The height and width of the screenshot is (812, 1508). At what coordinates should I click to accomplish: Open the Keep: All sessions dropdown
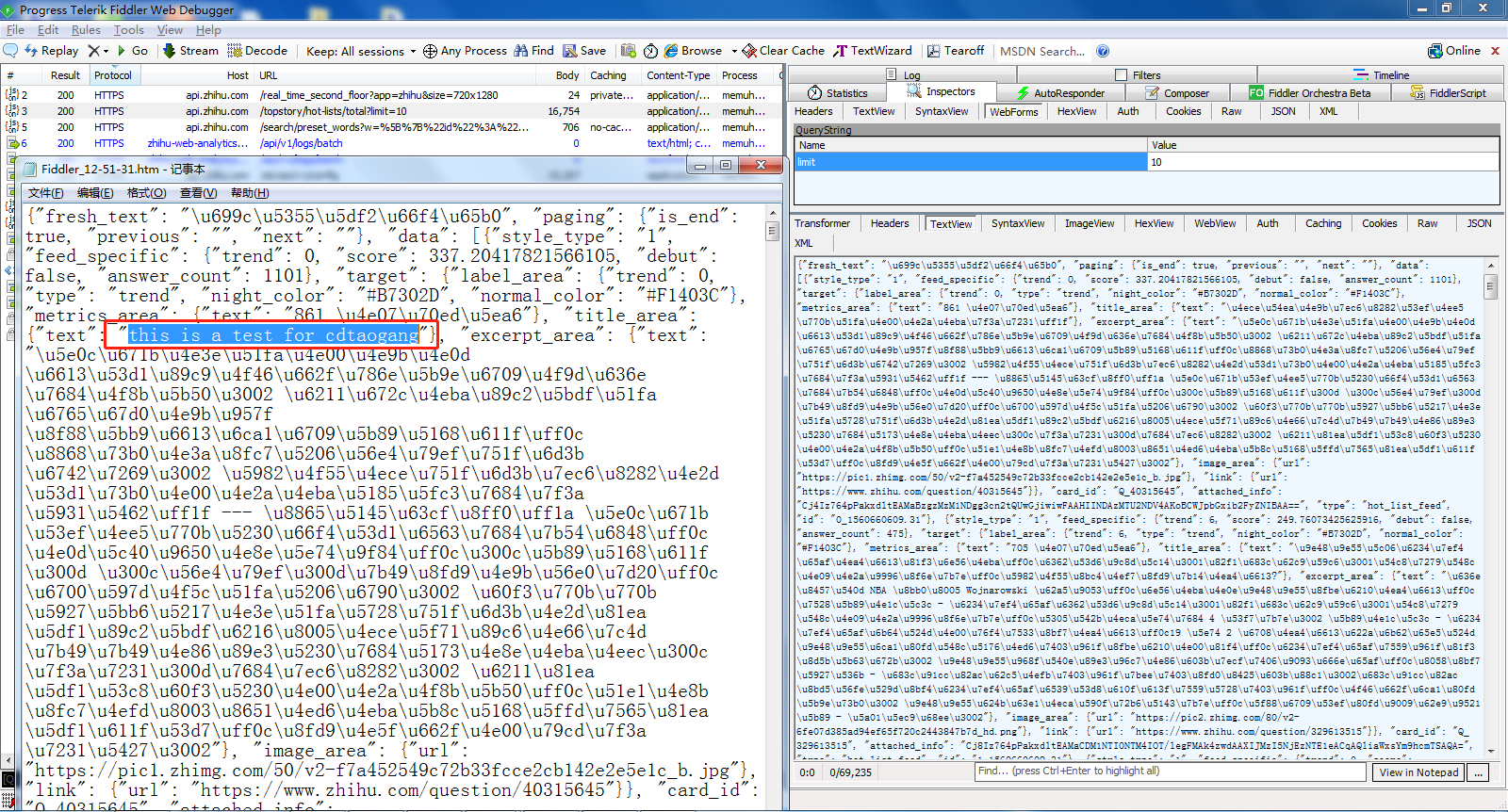[x=361, y=51]
